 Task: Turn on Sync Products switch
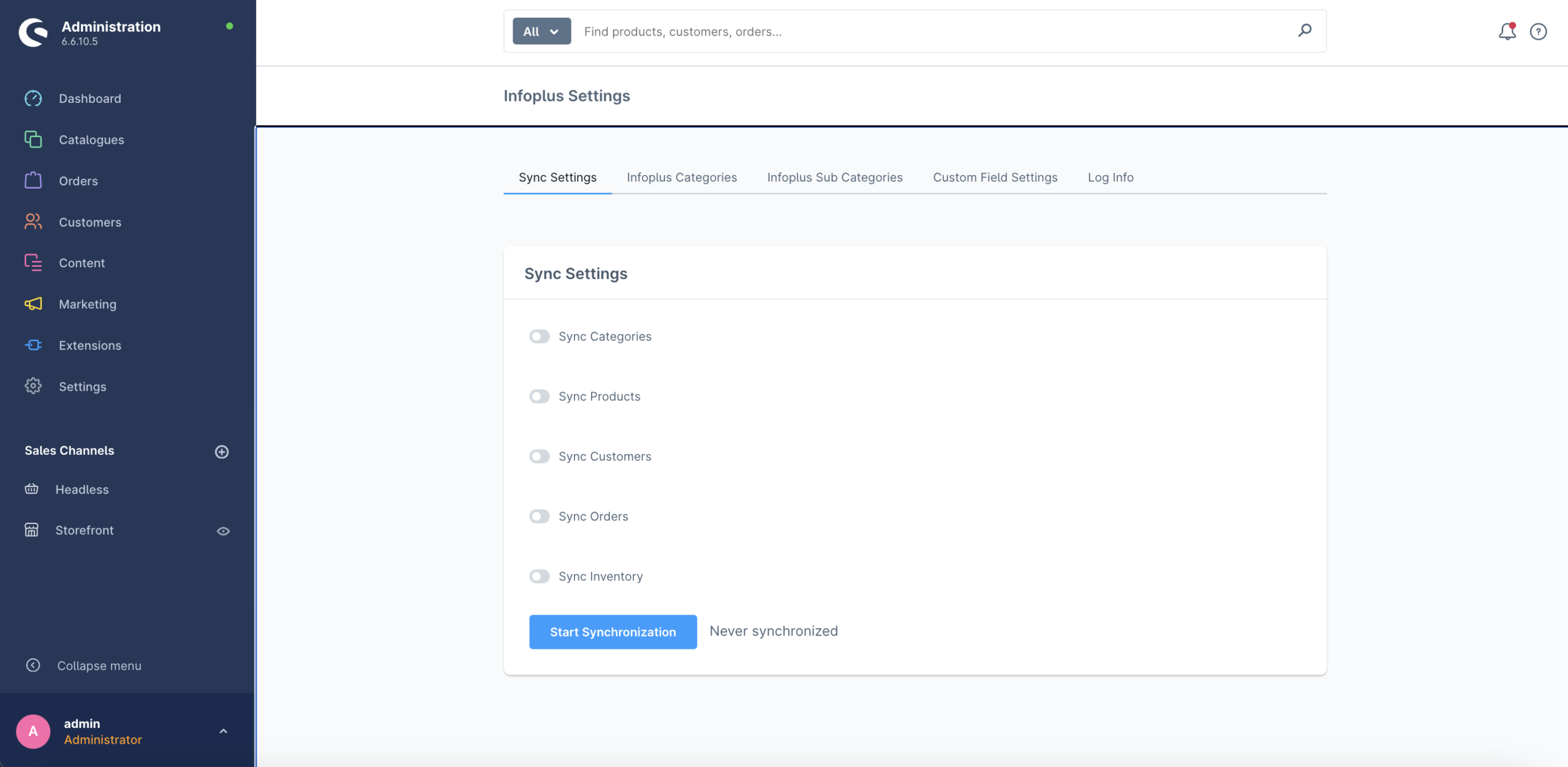click(540, 397)
